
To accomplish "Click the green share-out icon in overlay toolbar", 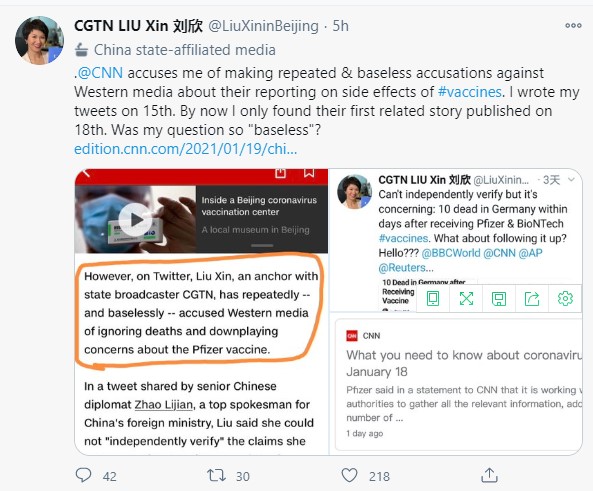I will pos(532,298).
